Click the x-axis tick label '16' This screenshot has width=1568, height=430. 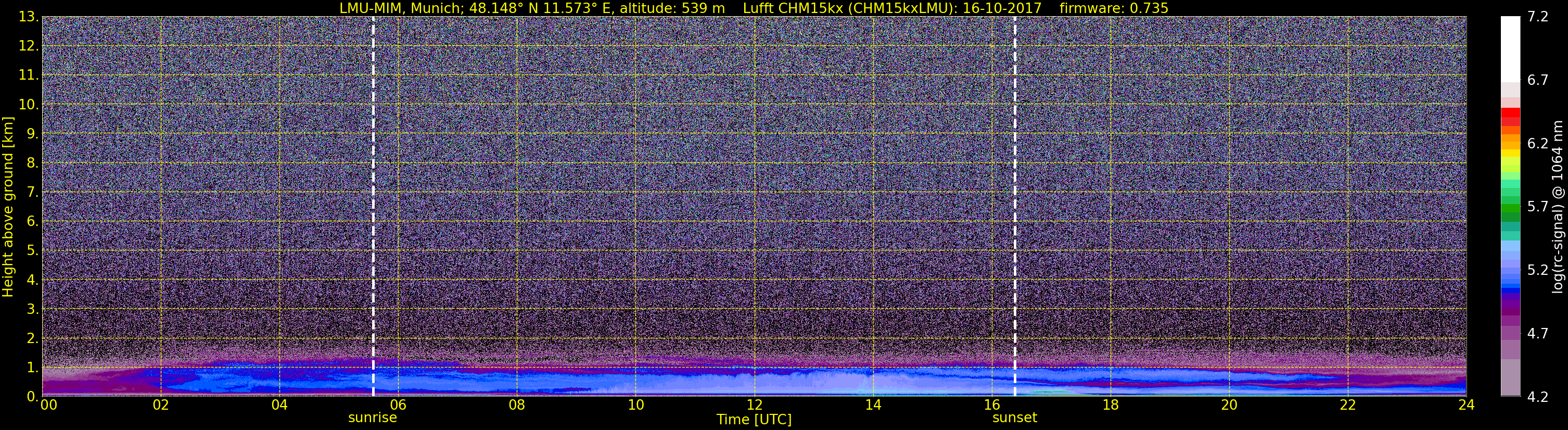pyautogui.click(x=991, y=405)
